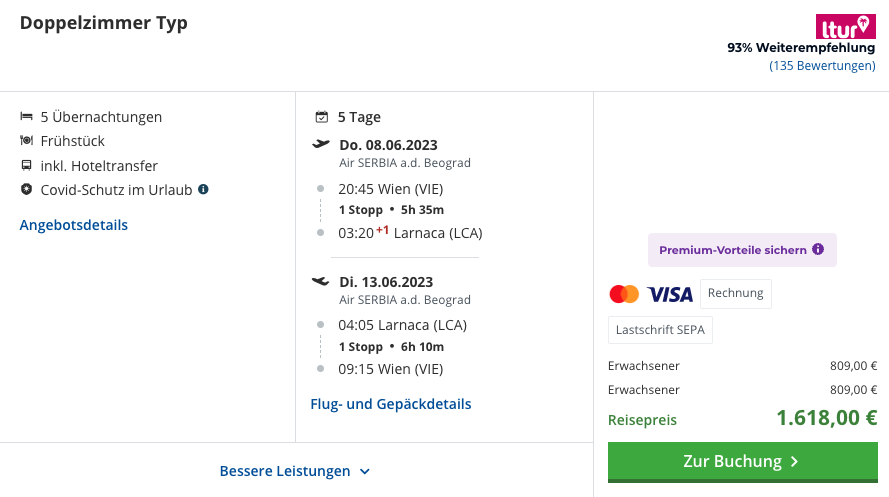
Task: Open Angebotsdetails link
Action: point(74,225)
